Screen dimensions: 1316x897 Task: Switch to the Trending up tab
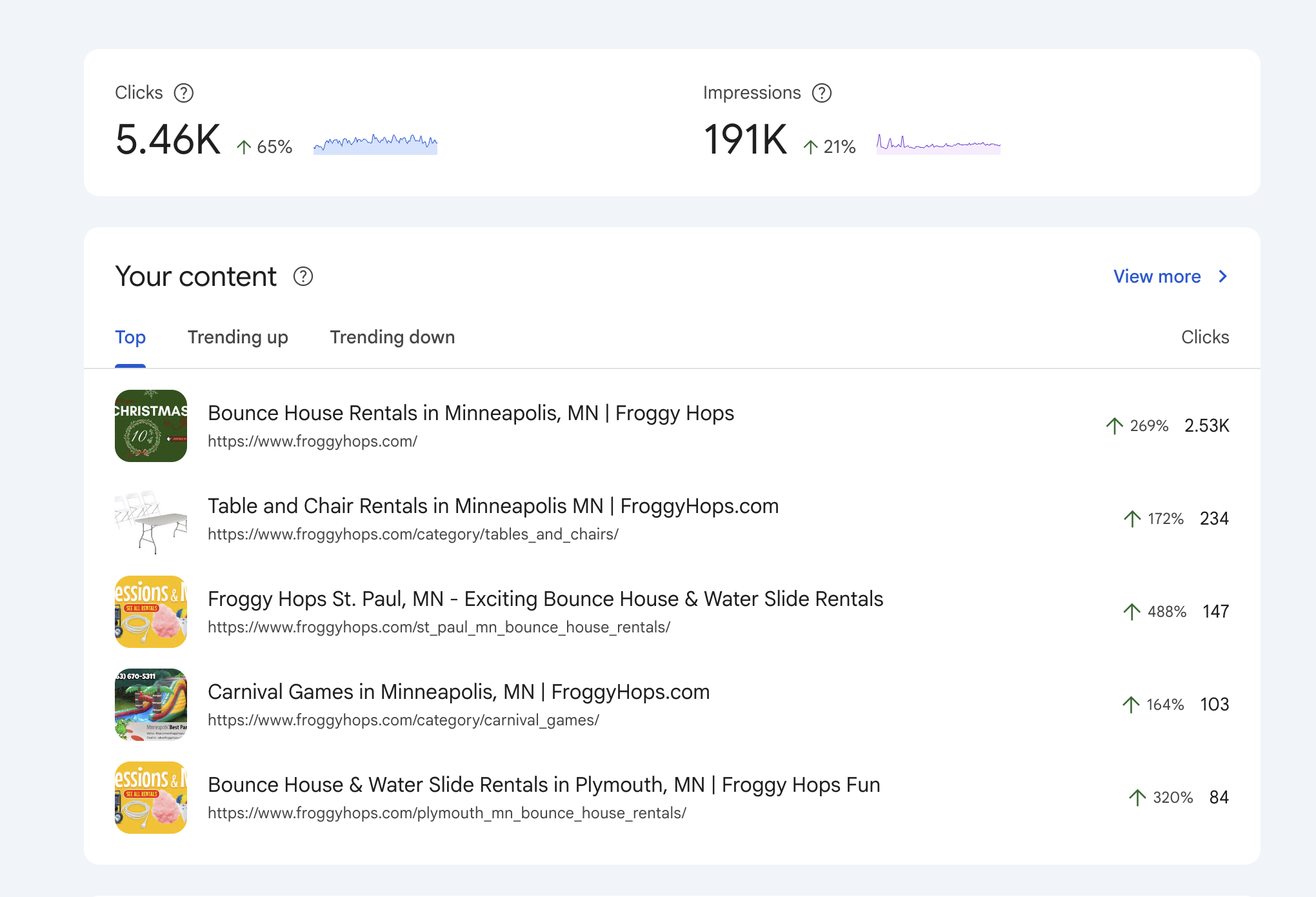click(x=238, y=338)
